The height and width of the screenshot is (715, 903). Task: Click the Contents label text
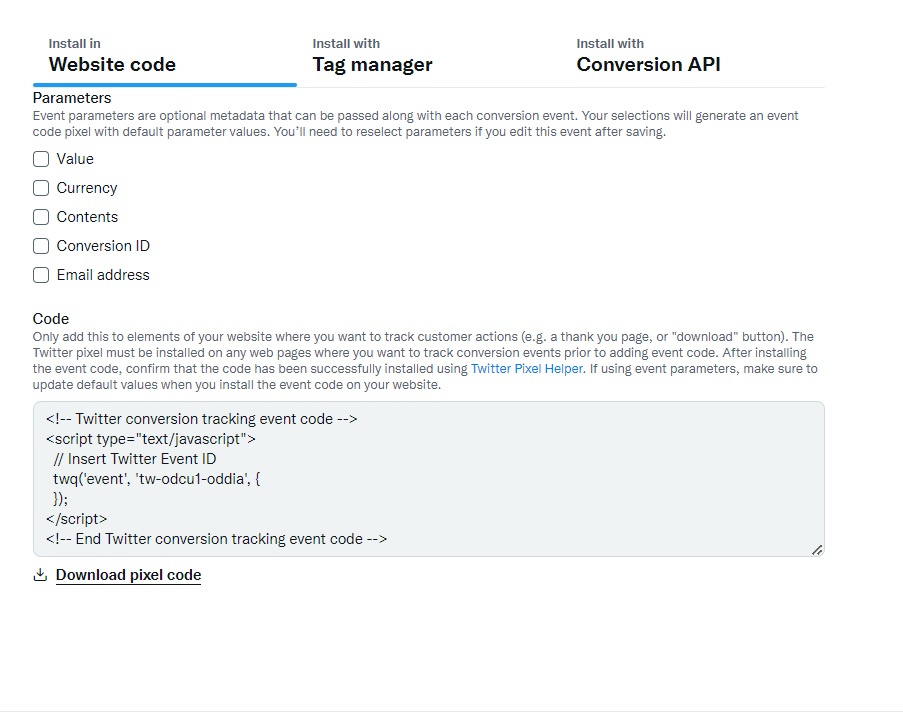[87, 217]
